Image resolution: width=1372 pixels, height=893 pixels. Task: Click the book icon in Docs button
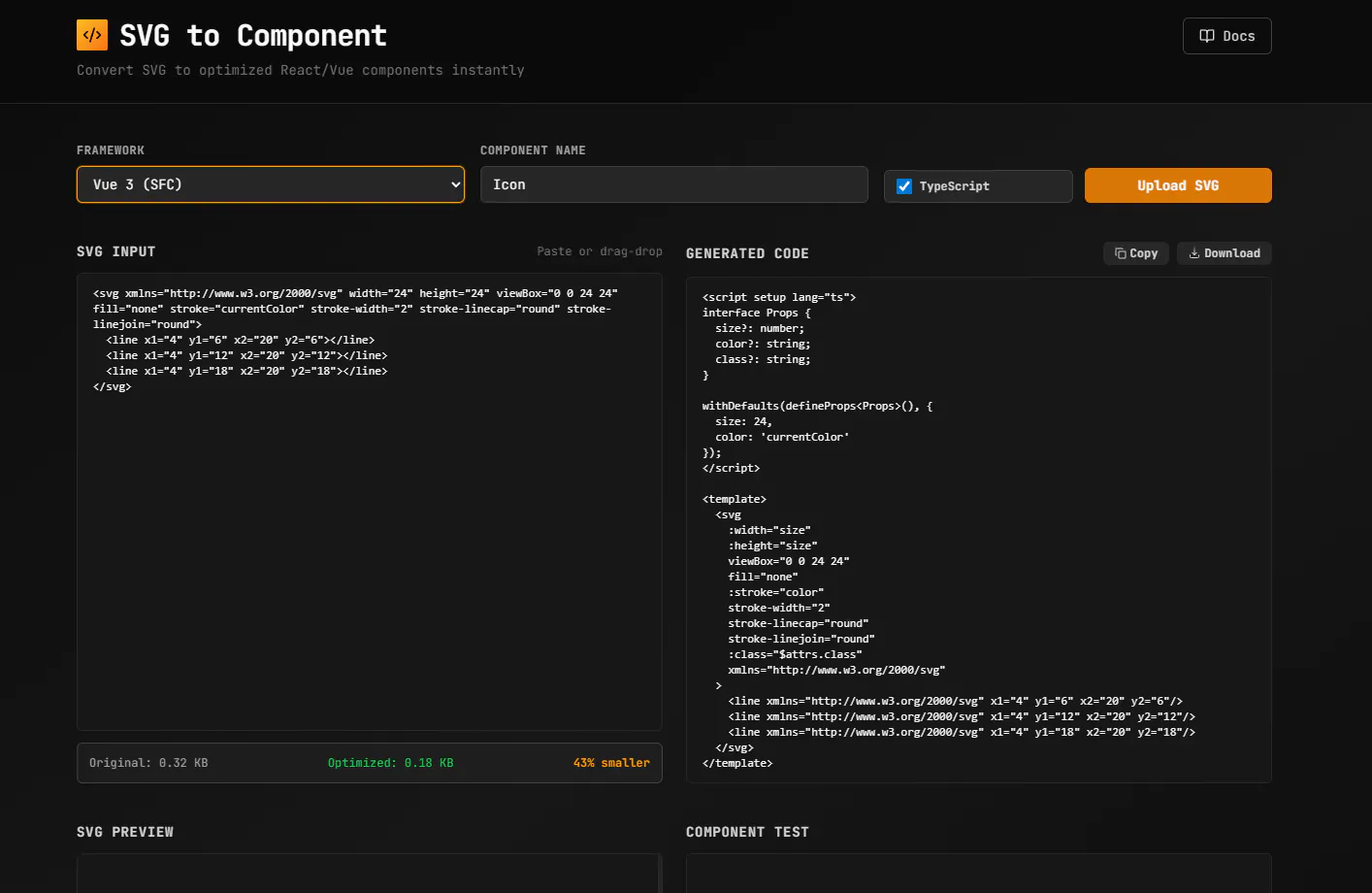(1207, 36)
